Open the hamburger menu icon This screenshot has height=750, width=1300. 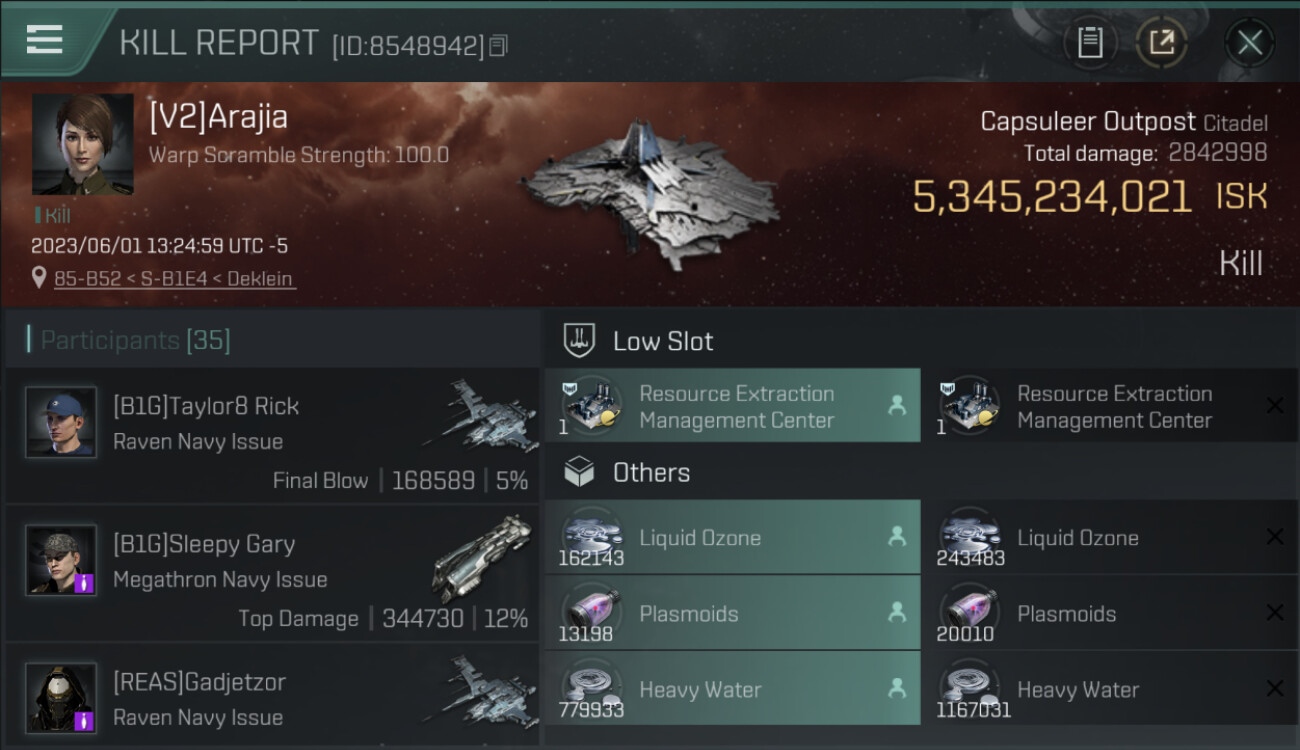(x=44, y=39)
